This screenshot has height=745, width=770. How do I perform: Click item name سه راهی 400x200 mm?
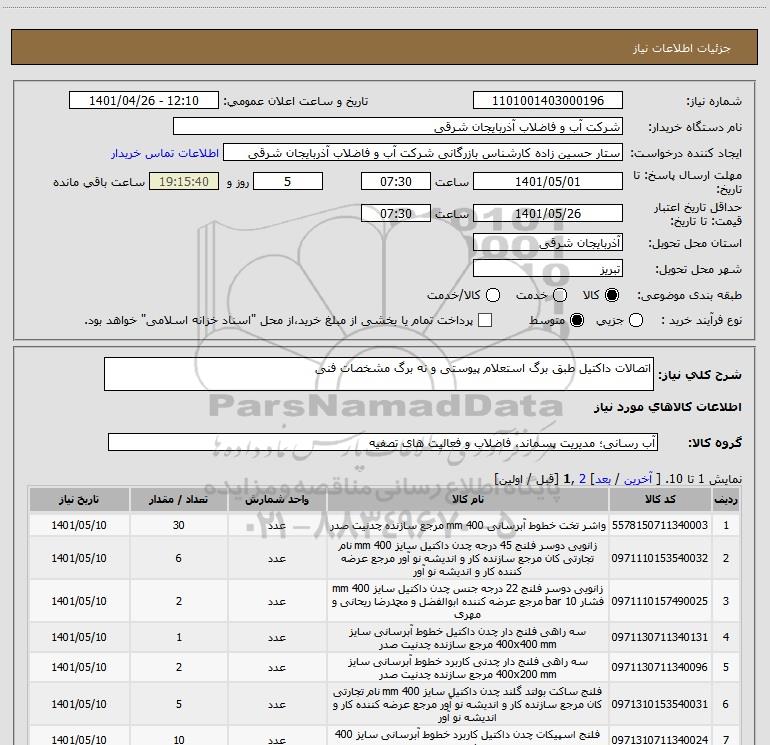click(x=468, y=667)
